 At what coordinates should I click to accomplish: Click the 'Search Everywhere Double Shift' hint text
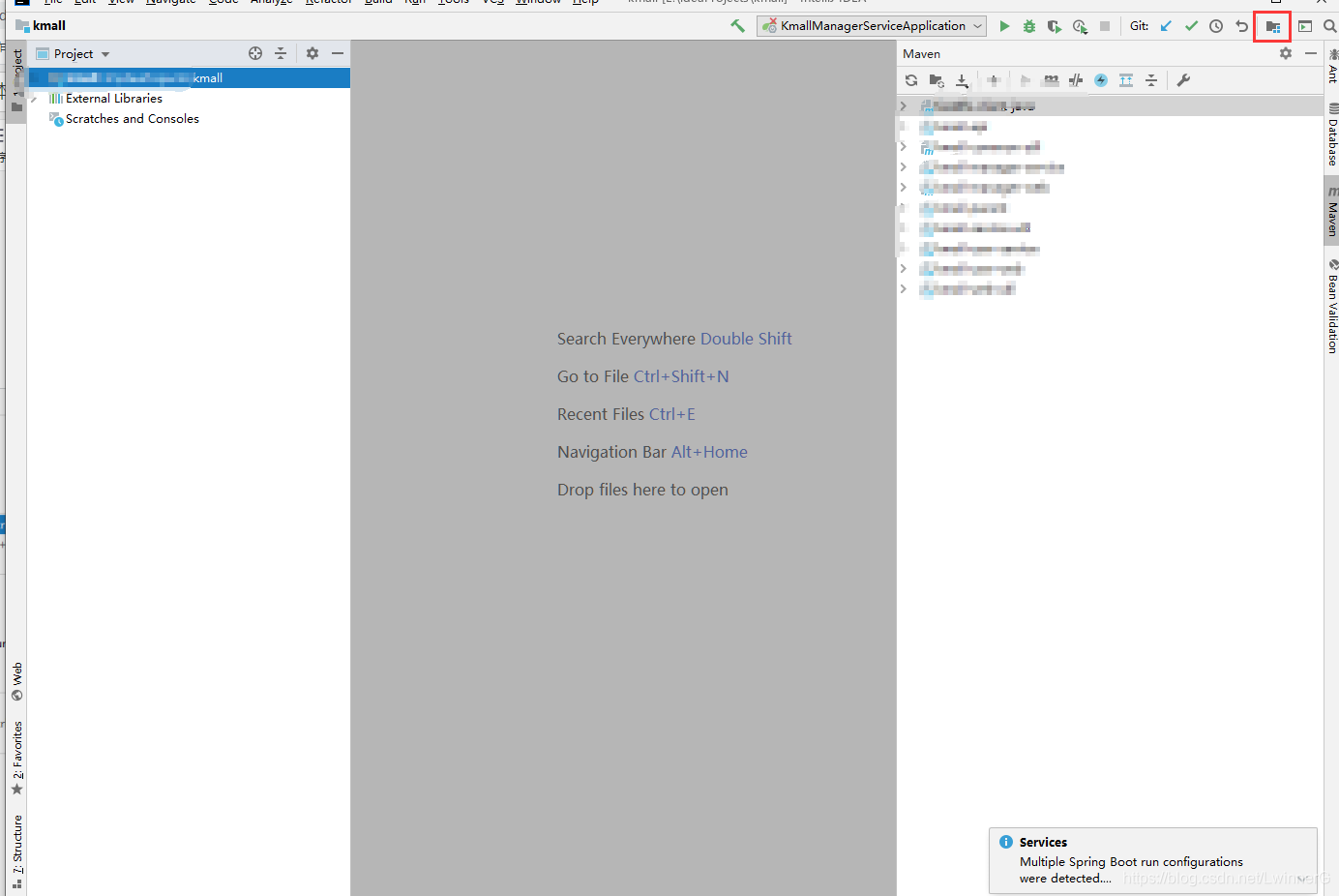[674, 339]
